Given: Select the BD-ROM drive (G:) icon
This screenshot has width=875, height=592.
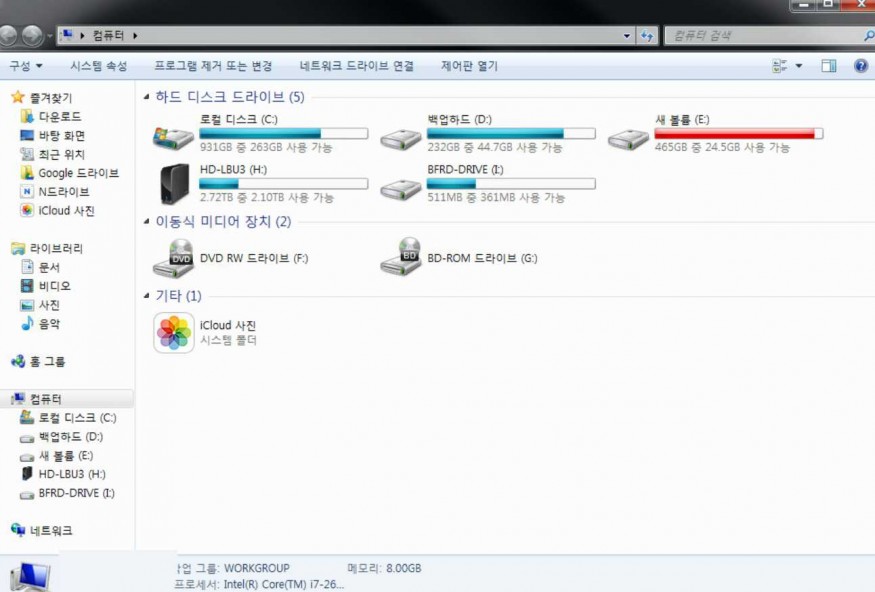Looking at the screenshot, I should [401, 257].
